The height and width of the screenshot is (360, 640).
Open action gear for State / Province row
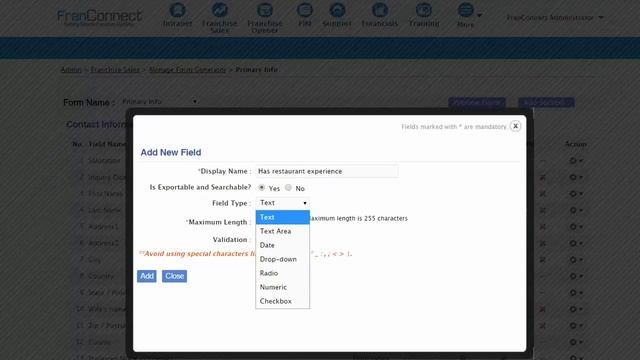pyautogui.click(x=576, y=293)
